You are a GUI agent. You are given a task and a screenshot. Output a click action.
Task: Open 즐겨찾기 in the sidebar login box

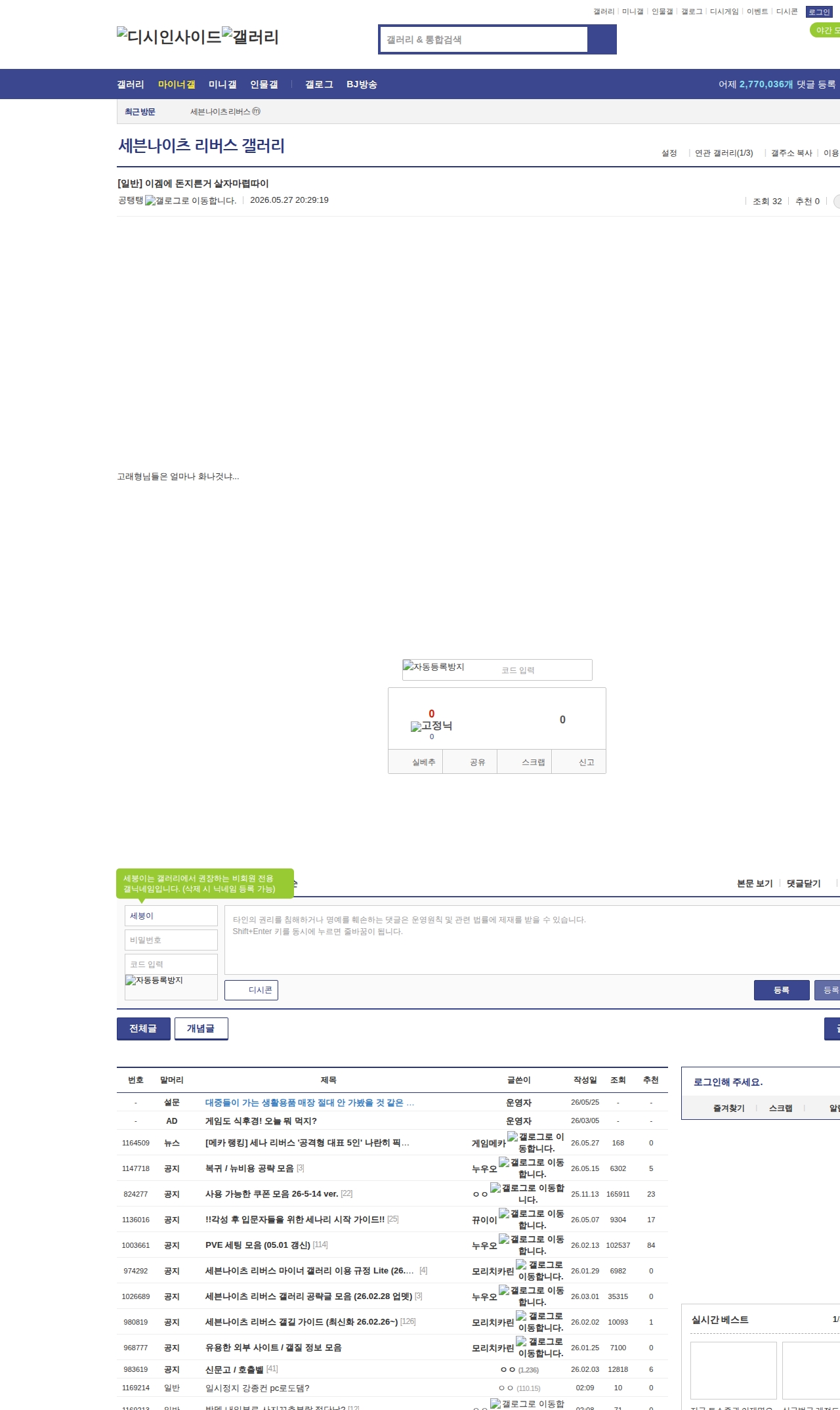pos(729,1108)
